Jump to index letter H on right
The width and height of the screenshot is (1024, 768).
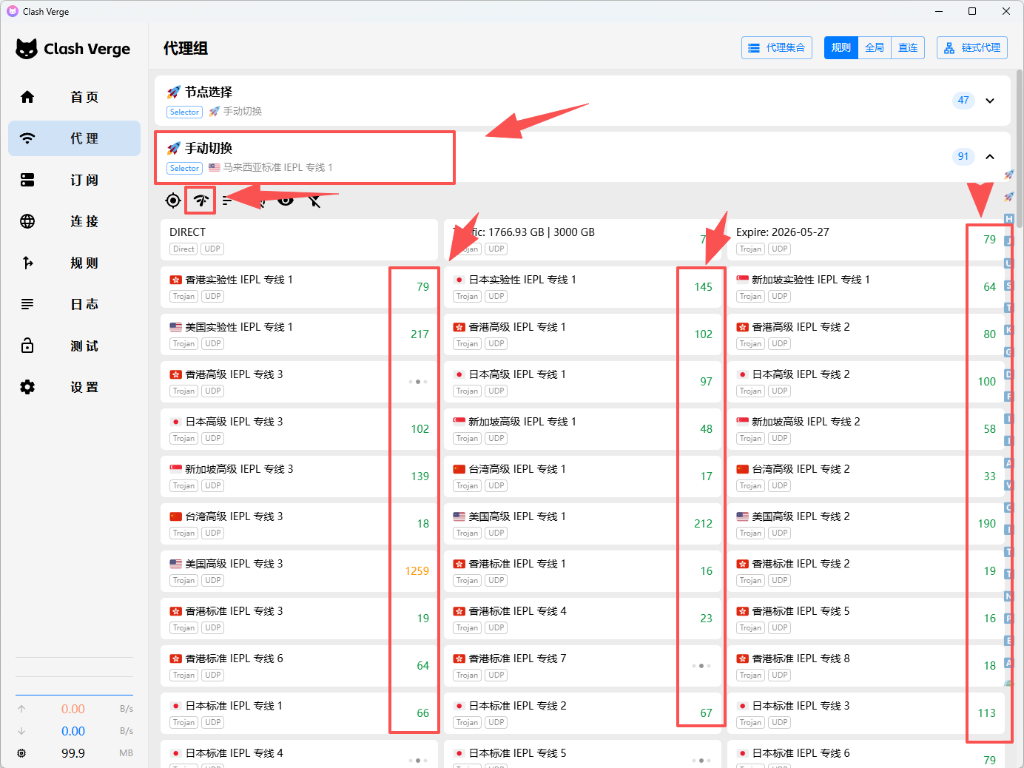click(x=1009, y=219)
